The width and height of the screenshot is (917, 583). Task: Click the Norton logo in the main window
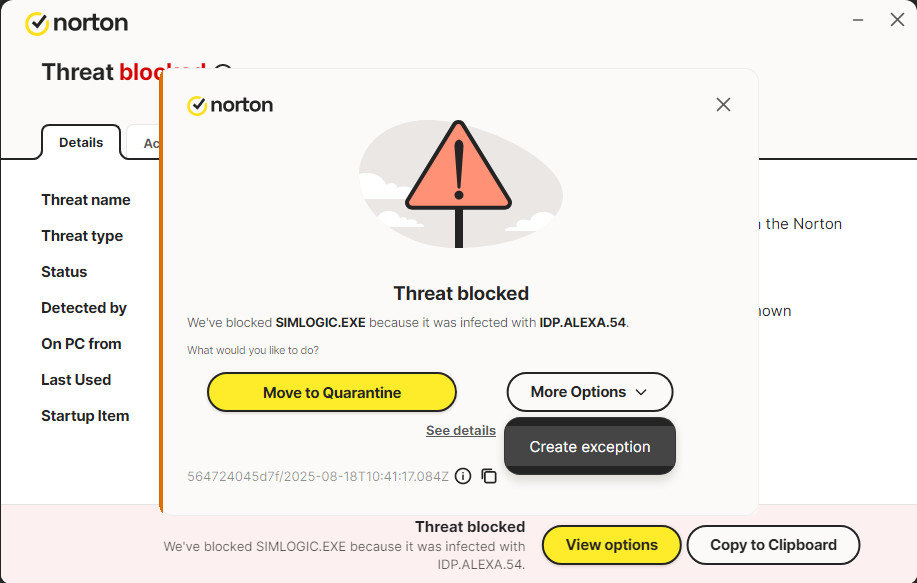tap(77, 23)
